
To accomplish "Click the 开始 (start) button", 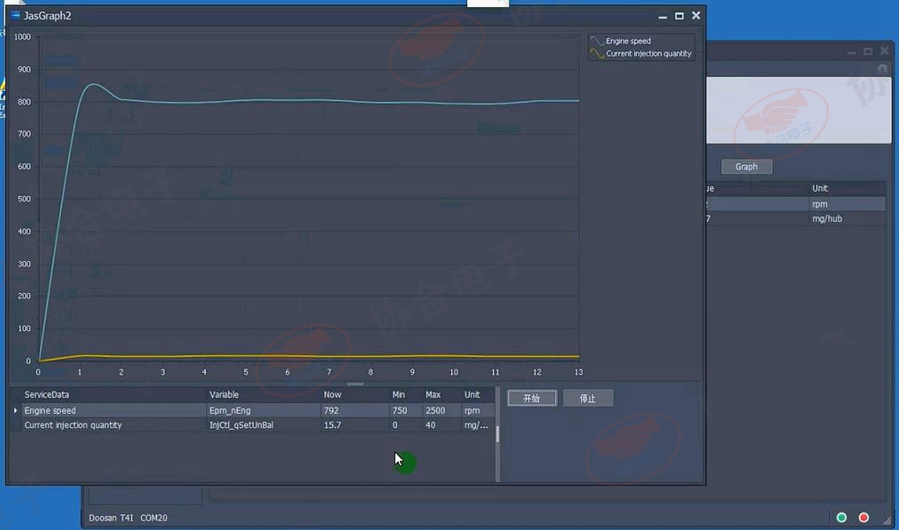I will (531, 398).
